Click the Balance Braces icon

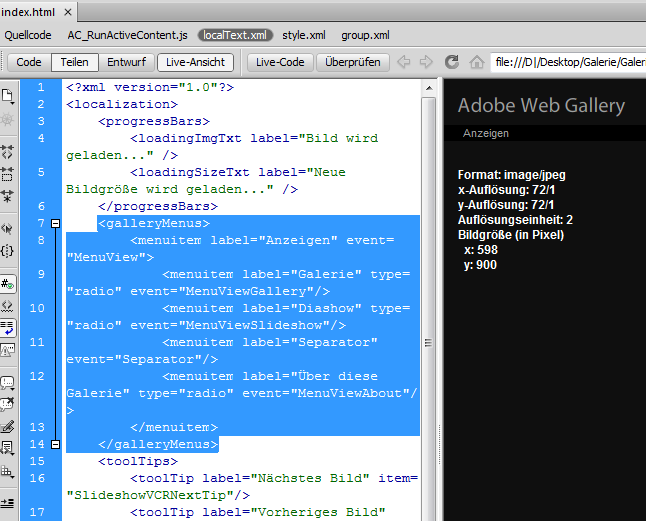click(8, 249)
